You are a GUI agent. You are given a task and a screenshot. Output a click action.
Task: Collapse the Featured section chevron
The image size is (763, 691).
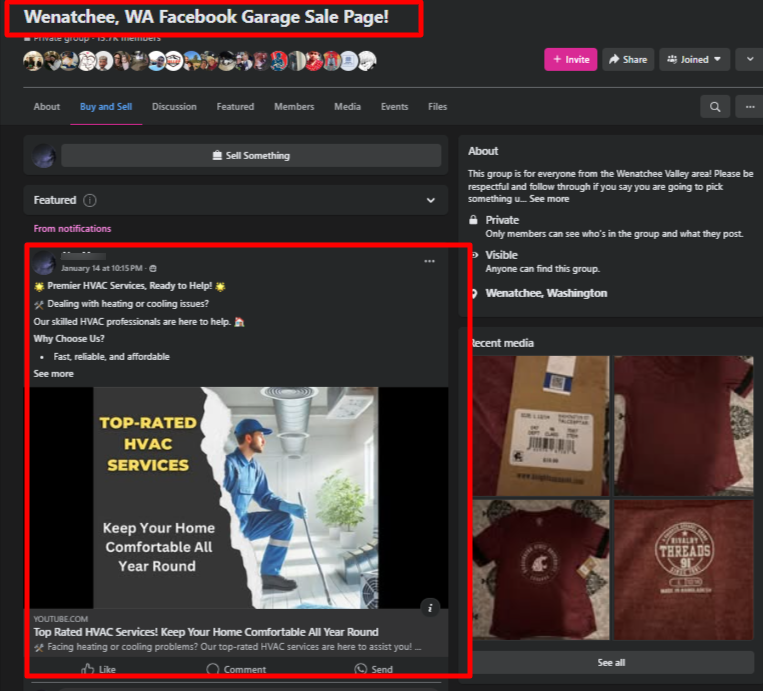coord(431,200)
